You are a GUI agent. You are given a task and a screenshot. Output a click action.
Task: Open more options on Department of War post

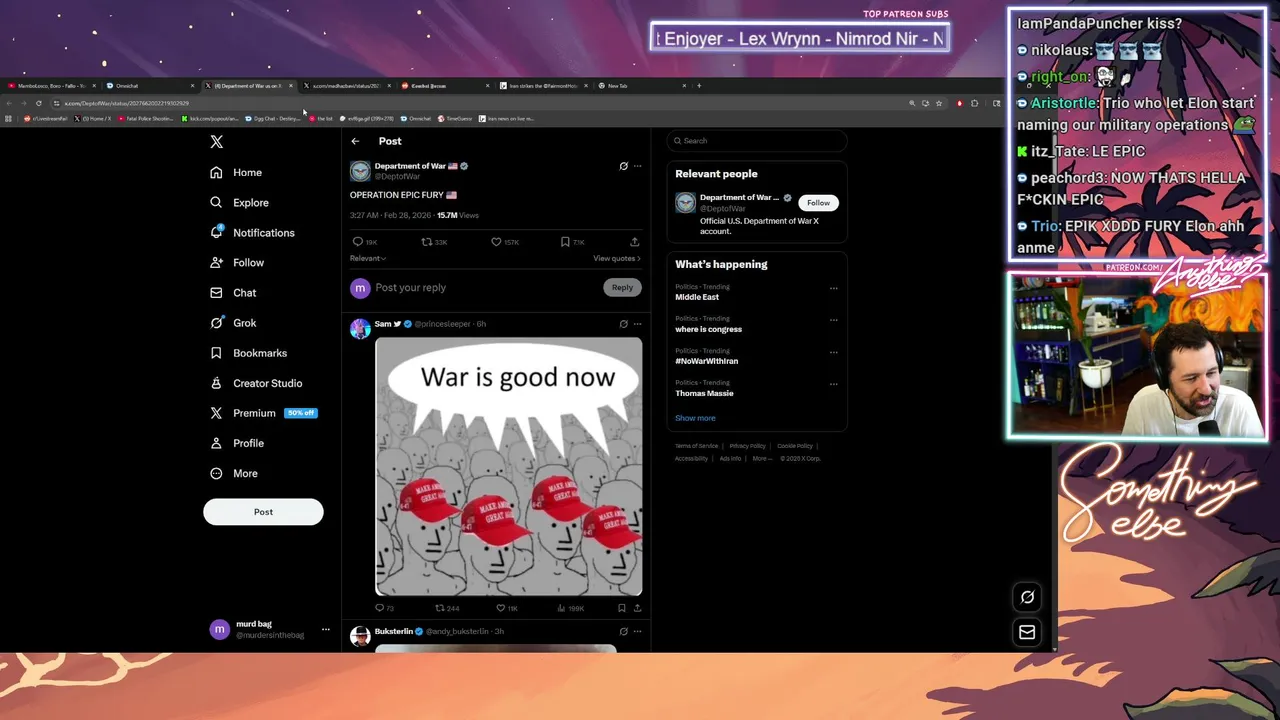637,166
